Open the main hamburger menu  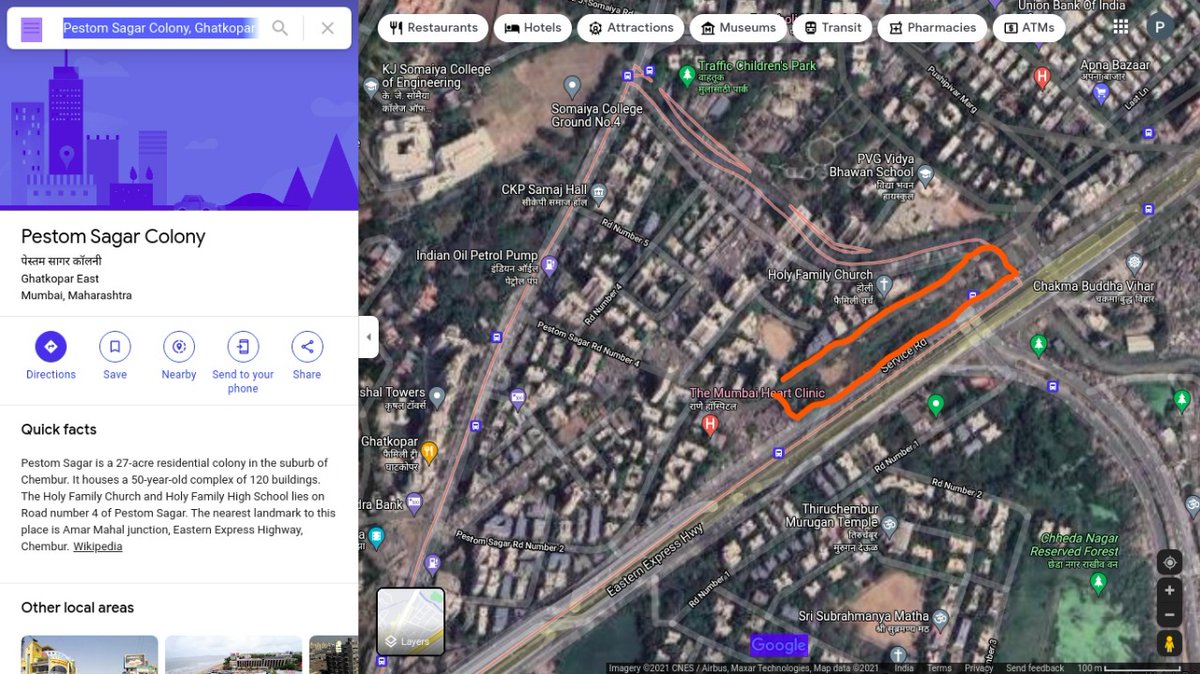point(32,29)
